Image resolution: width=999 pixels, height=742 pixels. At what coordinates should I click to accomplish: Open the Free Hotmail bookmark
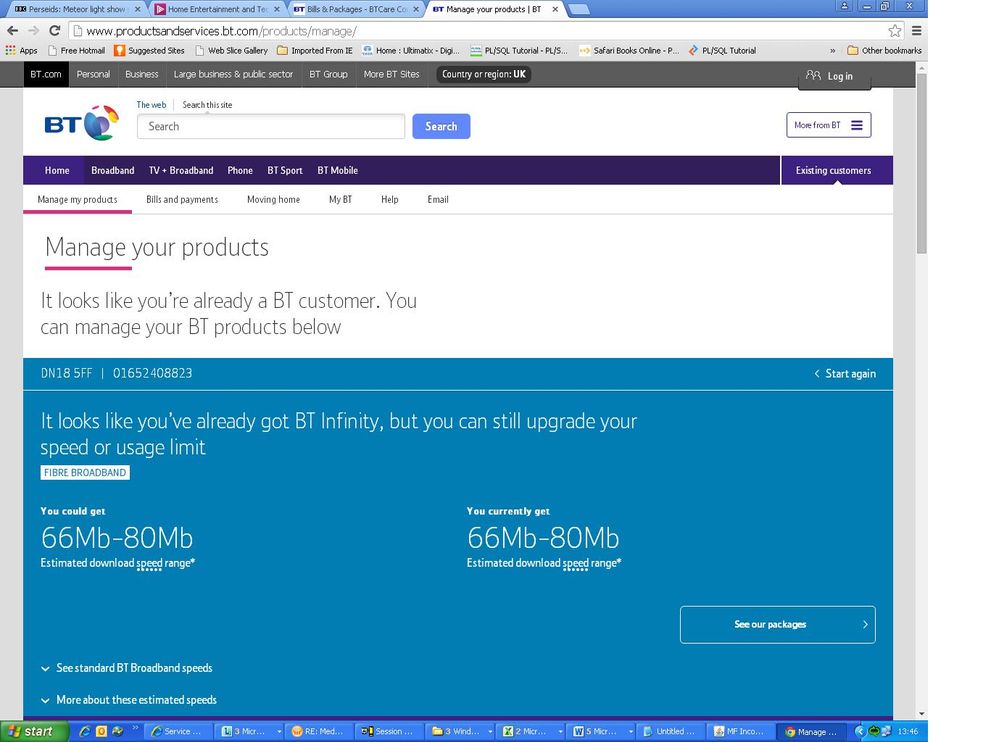tap(76, 50)
